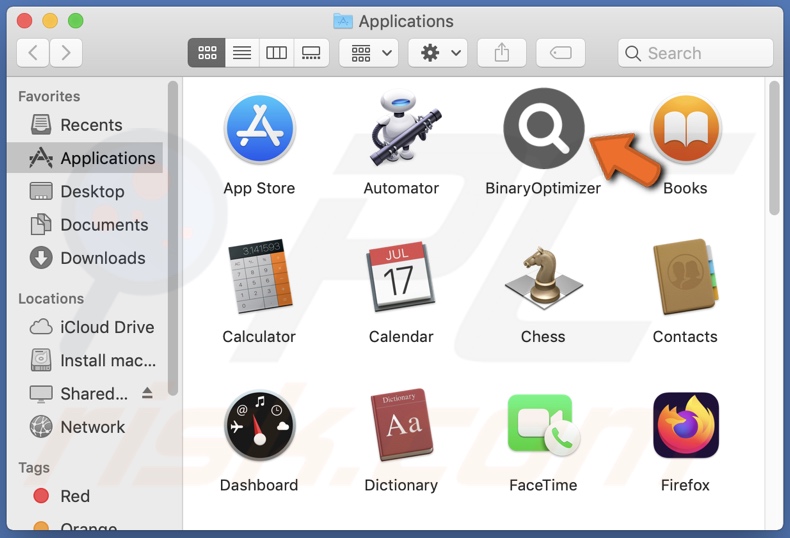Go forward with the right chevron

[x=65, y=52]
